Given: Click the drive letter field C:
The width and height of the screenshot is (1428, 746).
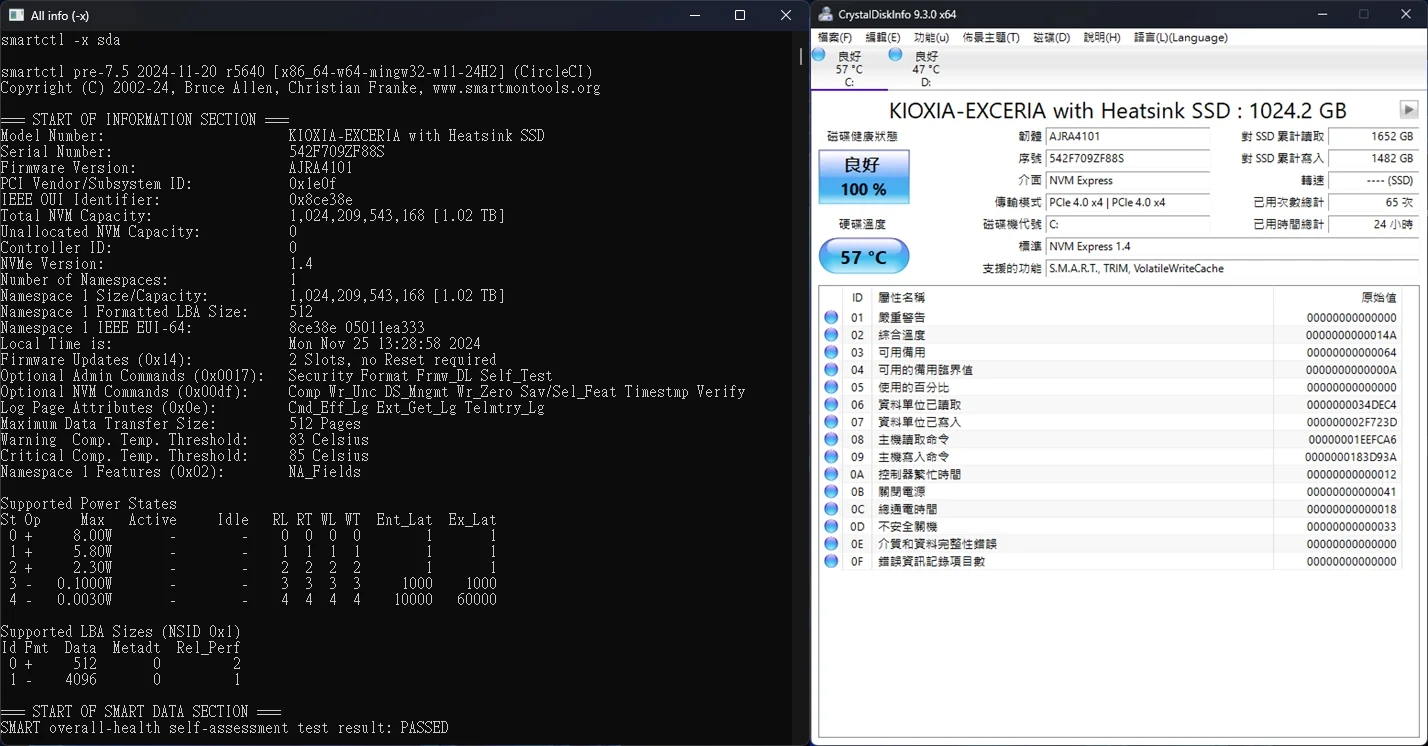Looking at the screenshot, I should point(1127,225).
